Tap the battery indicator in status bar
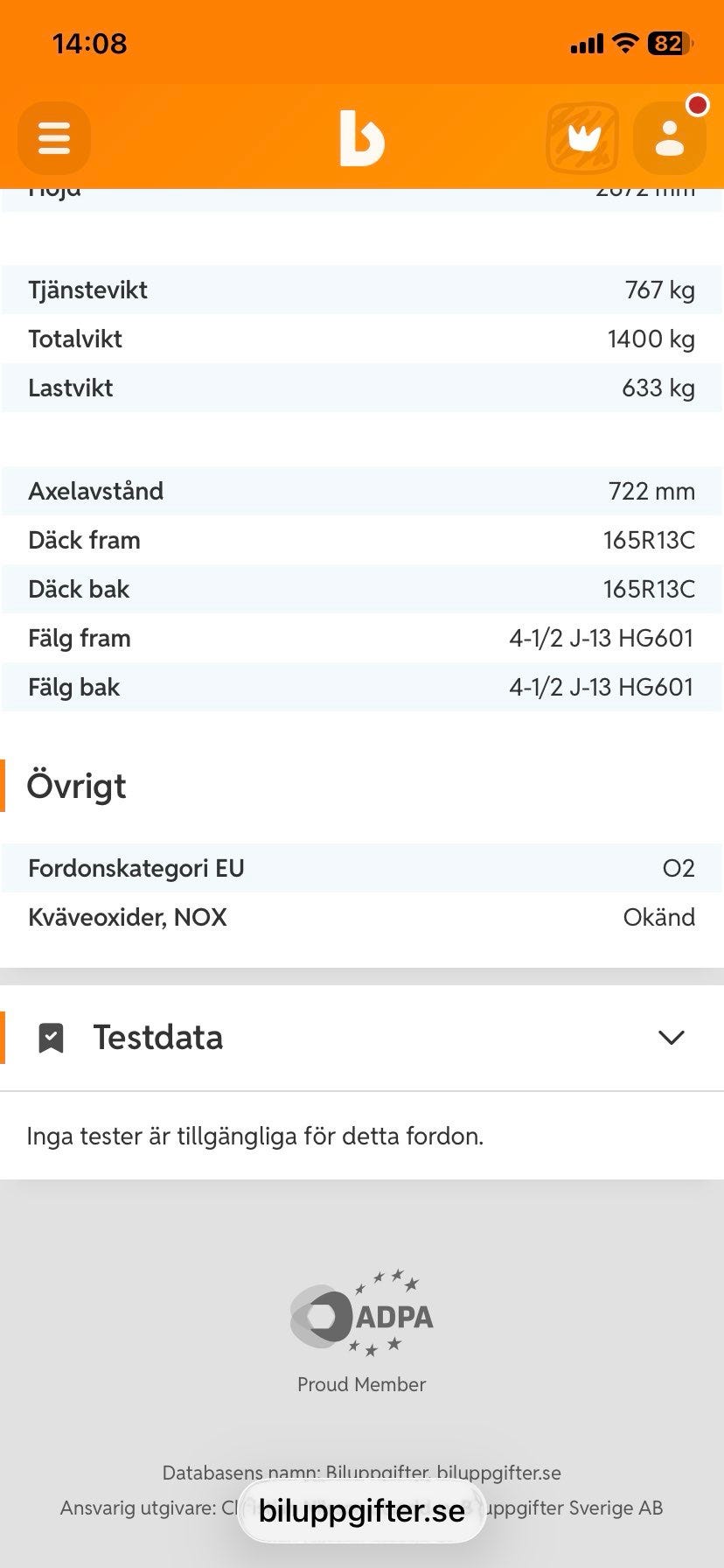 point(670,43)
